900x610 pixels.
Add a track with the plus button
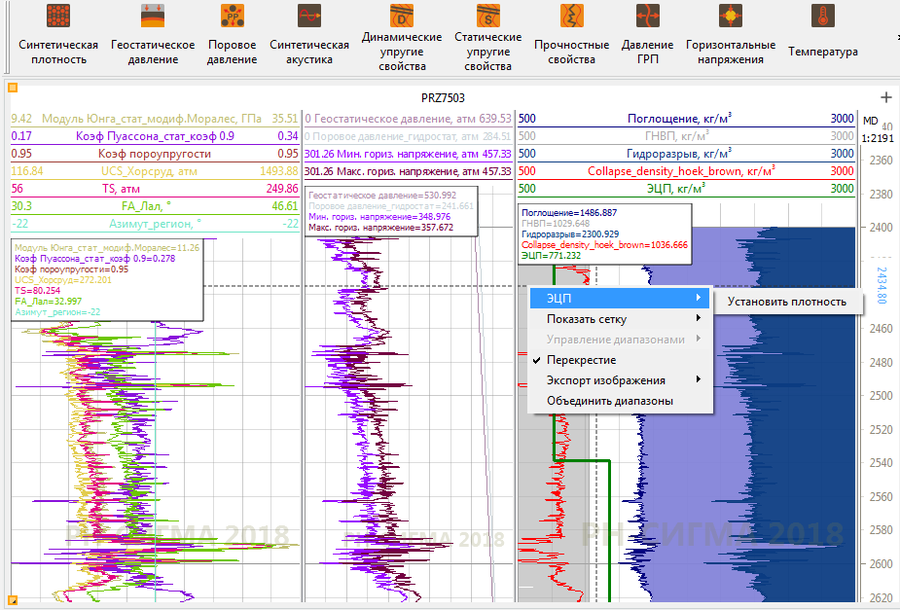[885, 97]
